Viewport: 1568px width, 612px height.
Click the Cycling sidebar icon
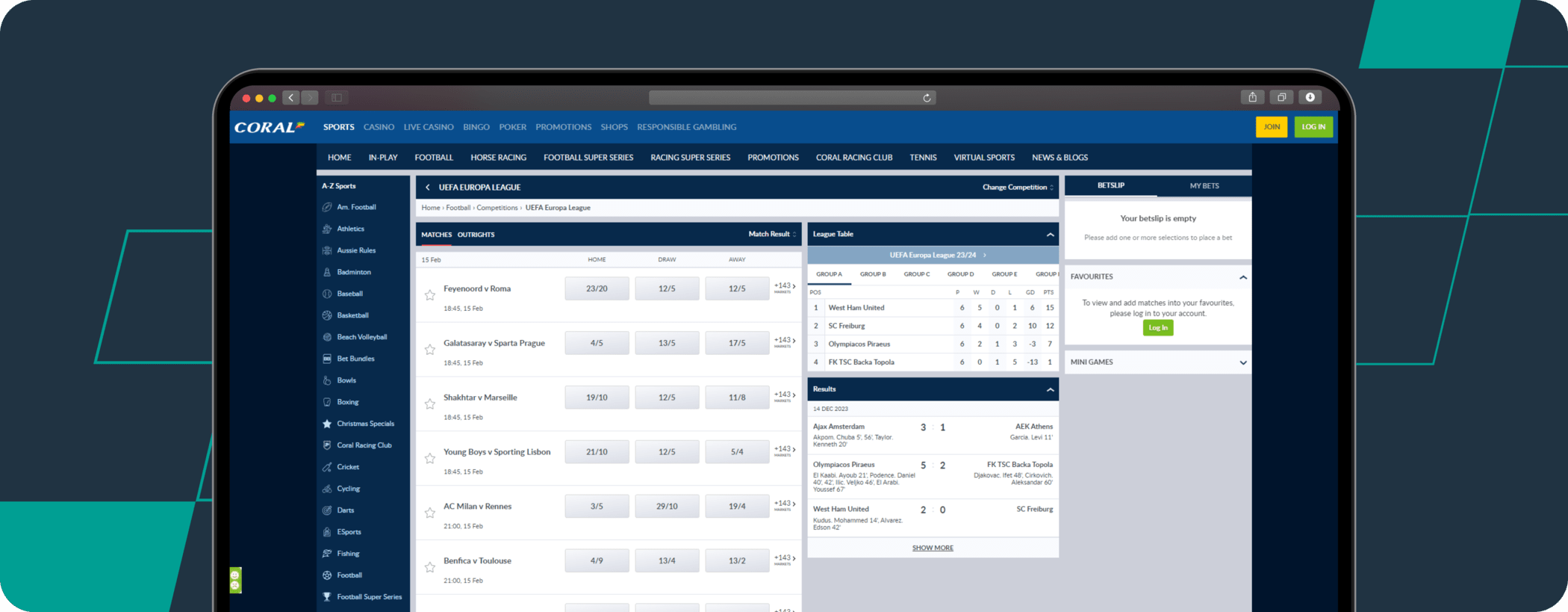point(327,489)
